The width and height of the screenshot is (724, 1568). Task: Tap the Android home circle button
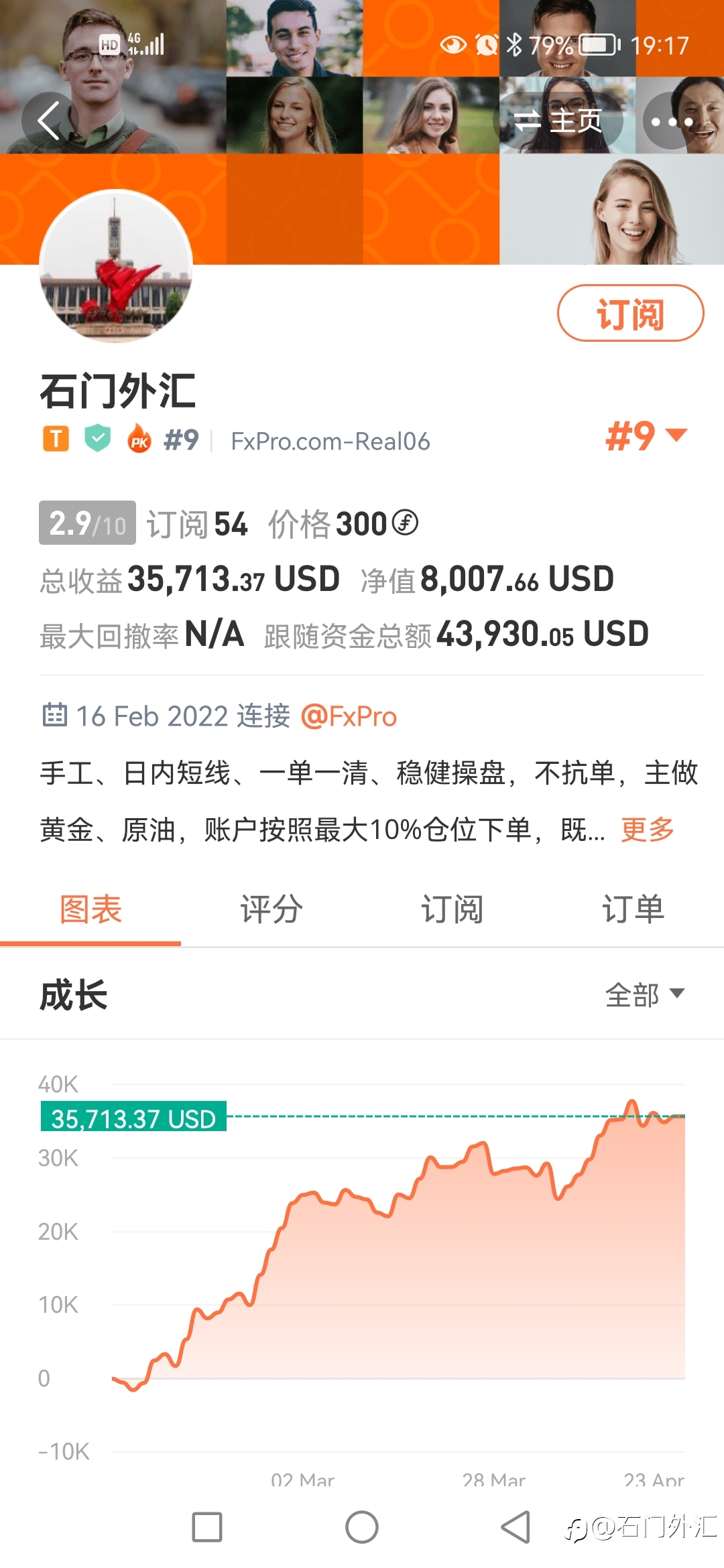(362, 1527)
